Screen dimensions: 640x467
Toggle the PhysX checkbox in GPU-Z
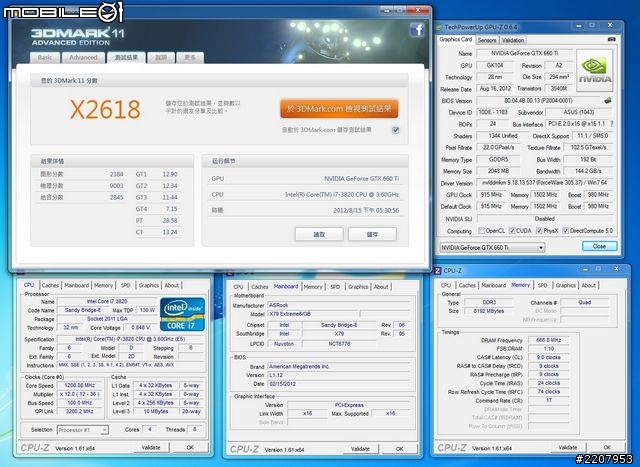(539, 231)
